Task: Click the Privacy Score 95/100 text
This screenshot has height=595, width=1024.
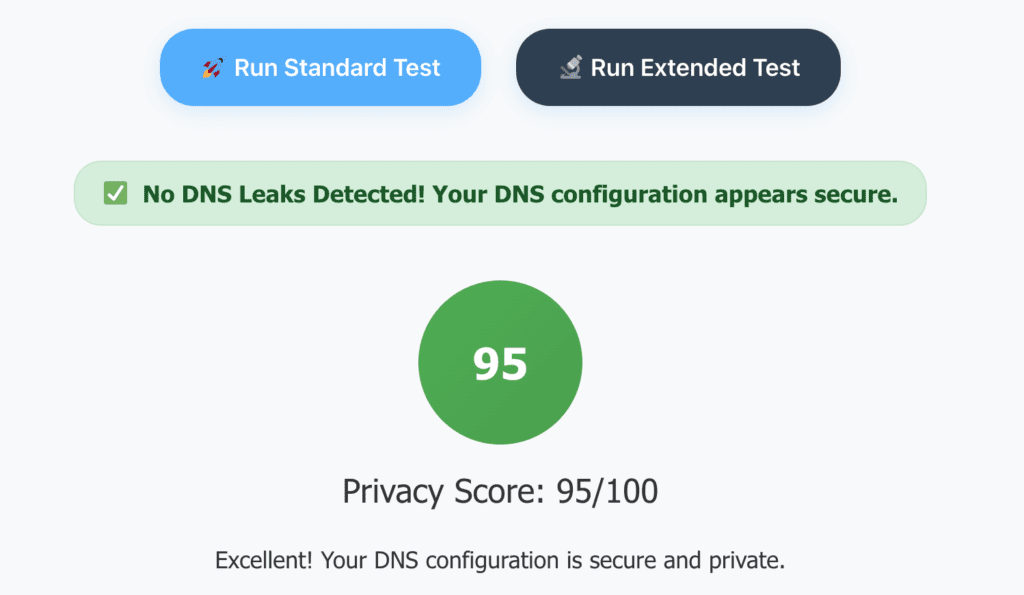Action: click(x=500, y=491)
